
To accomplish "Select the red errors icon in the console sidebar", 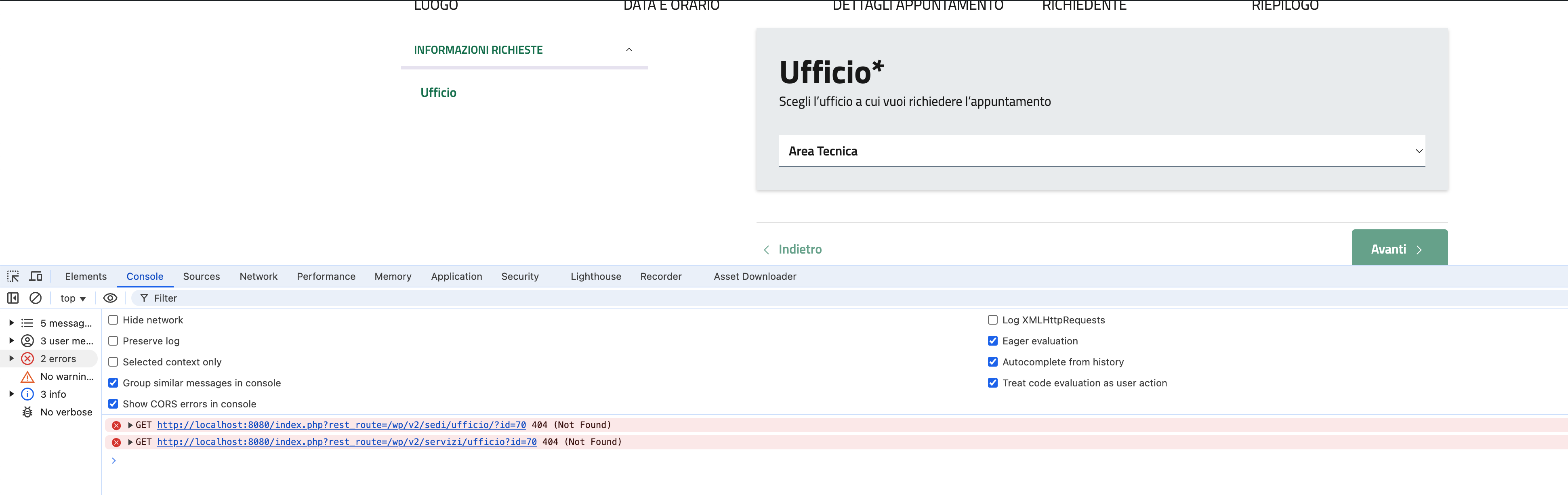I will 27,359.
